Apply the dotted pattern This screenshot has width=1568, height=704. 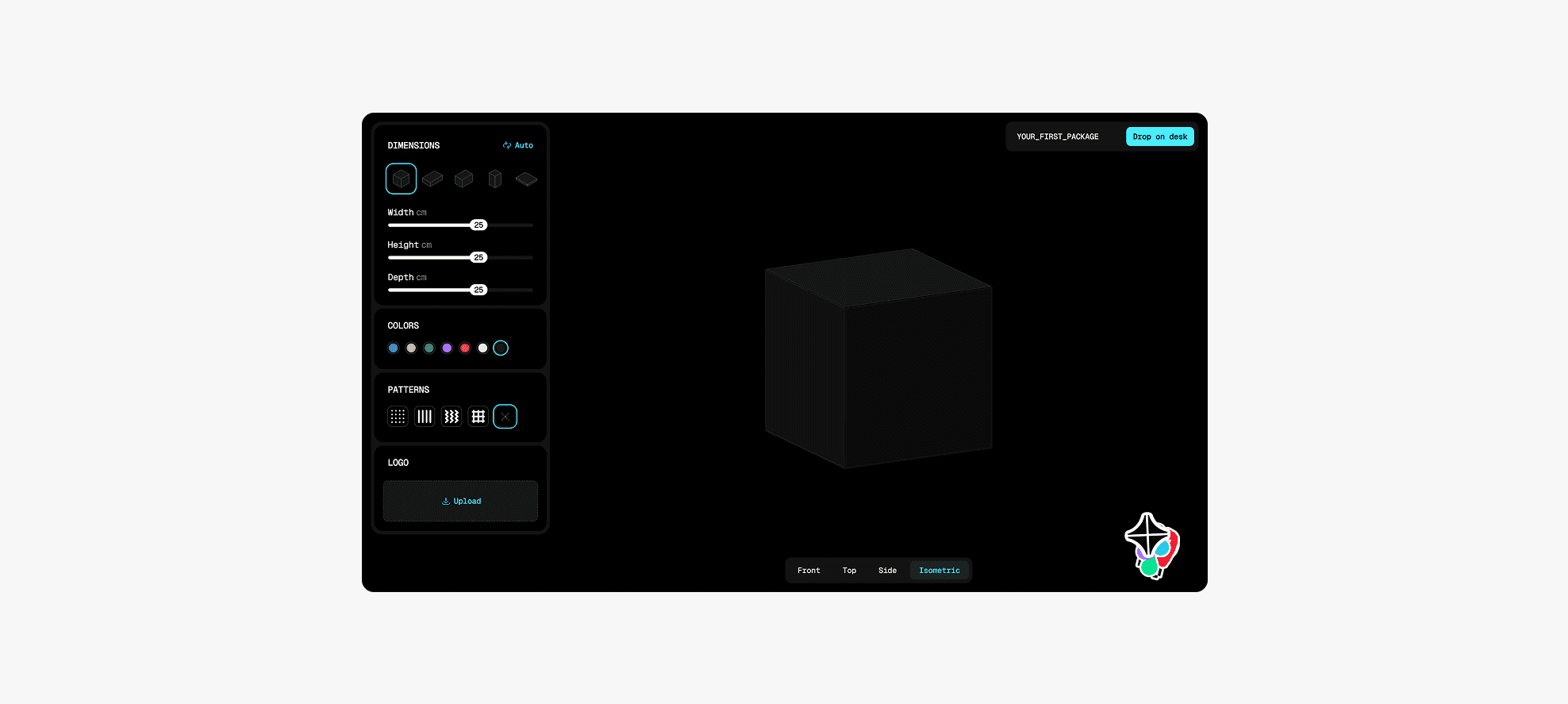(398, 417)
